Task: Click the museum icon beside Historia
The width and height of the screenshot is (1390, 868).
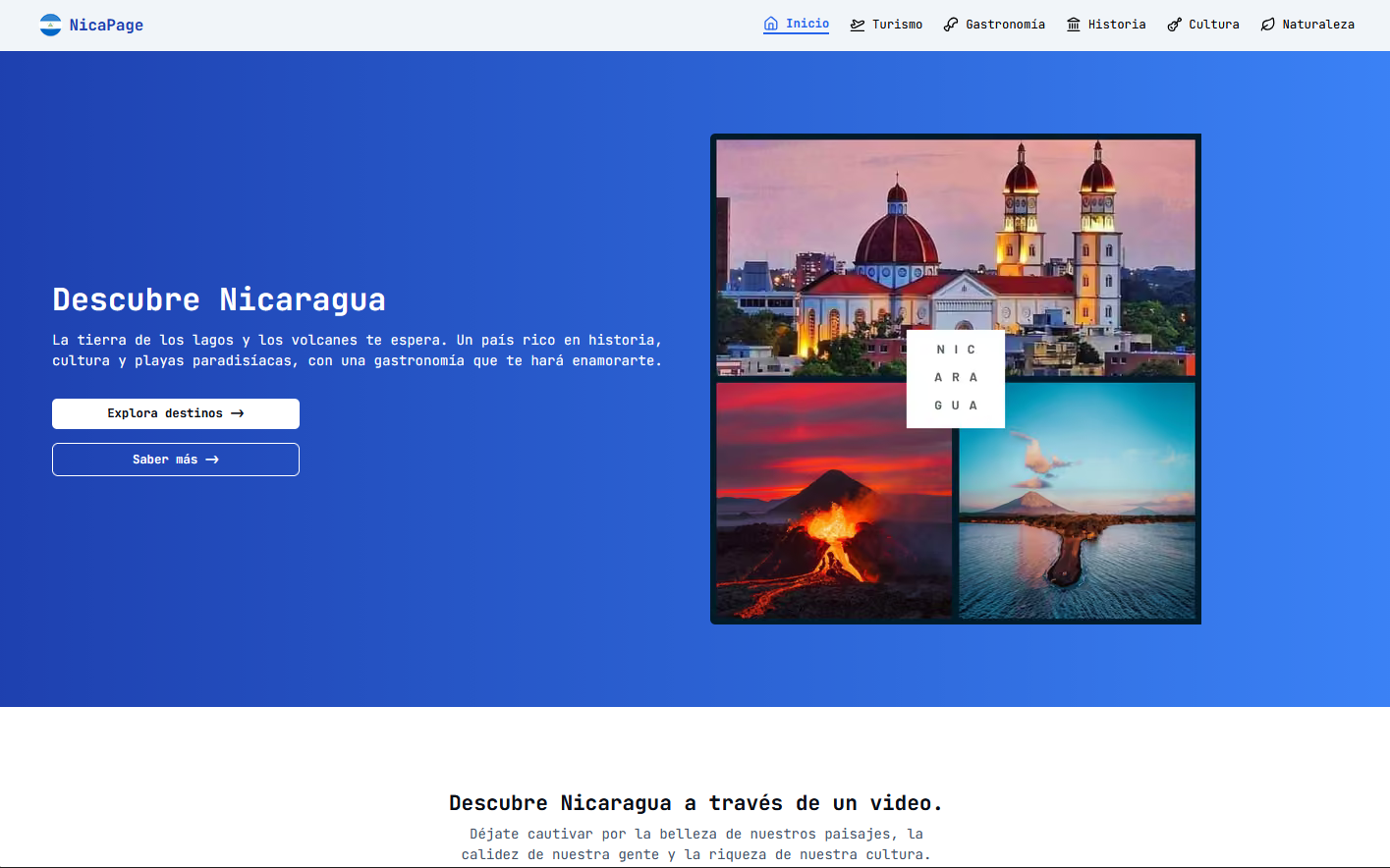Action: coord(1074,25)
